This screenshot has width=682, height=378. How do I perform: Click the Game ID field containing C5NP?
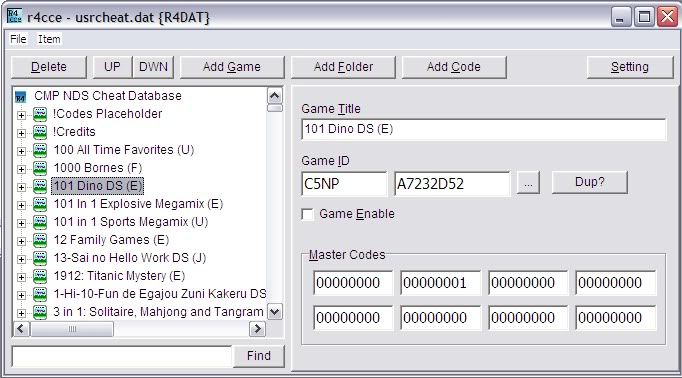[344, 184]
